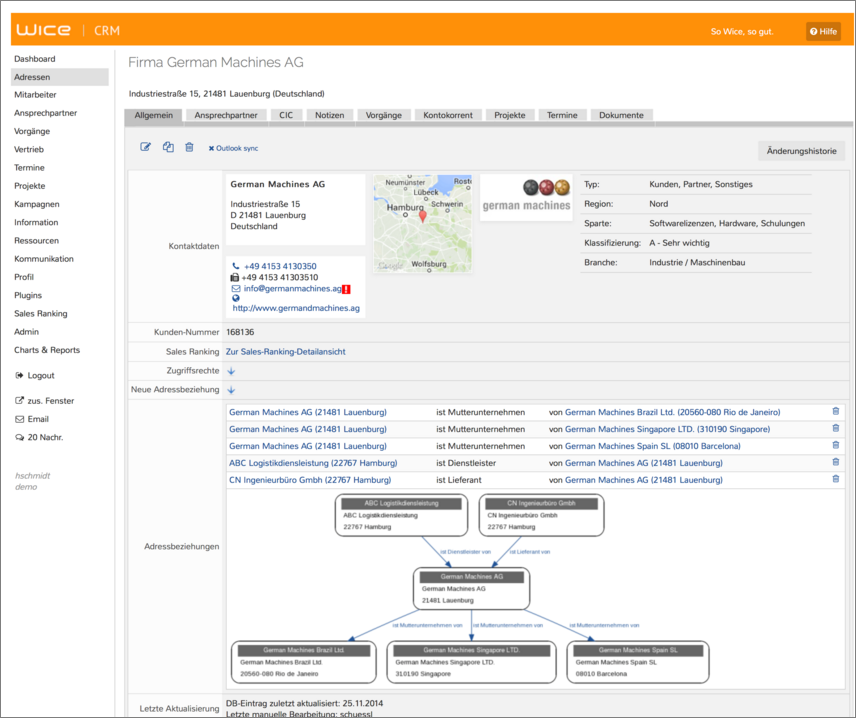Viewport: 856px width, 718px height.
Task: Switch to the Ansprechpartner tab
Action: 225,115
